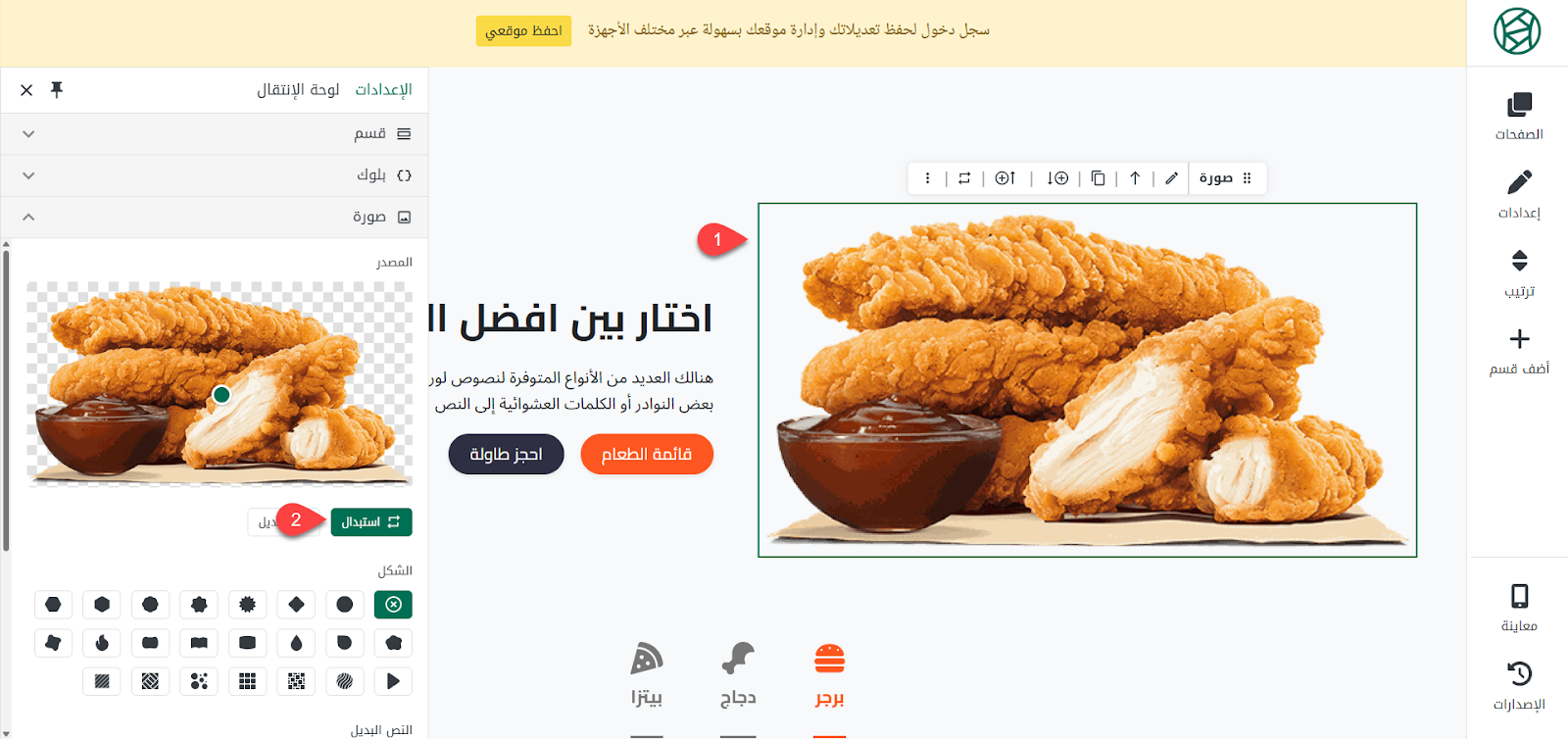Image resolution: width=1568 pixels, height=739 pixels.
Task: Pin the settings panel
Action: point(57,90)
